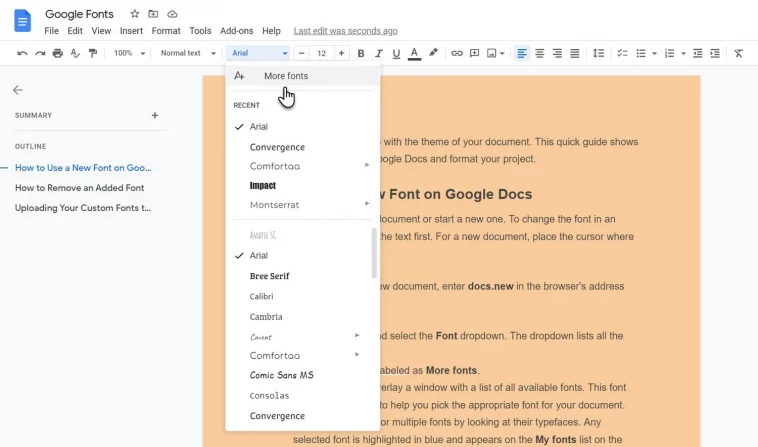Viewport: 758px width, 447px height.
Task: Click the font list scrollbar
Action: click(x=374, y=253)
